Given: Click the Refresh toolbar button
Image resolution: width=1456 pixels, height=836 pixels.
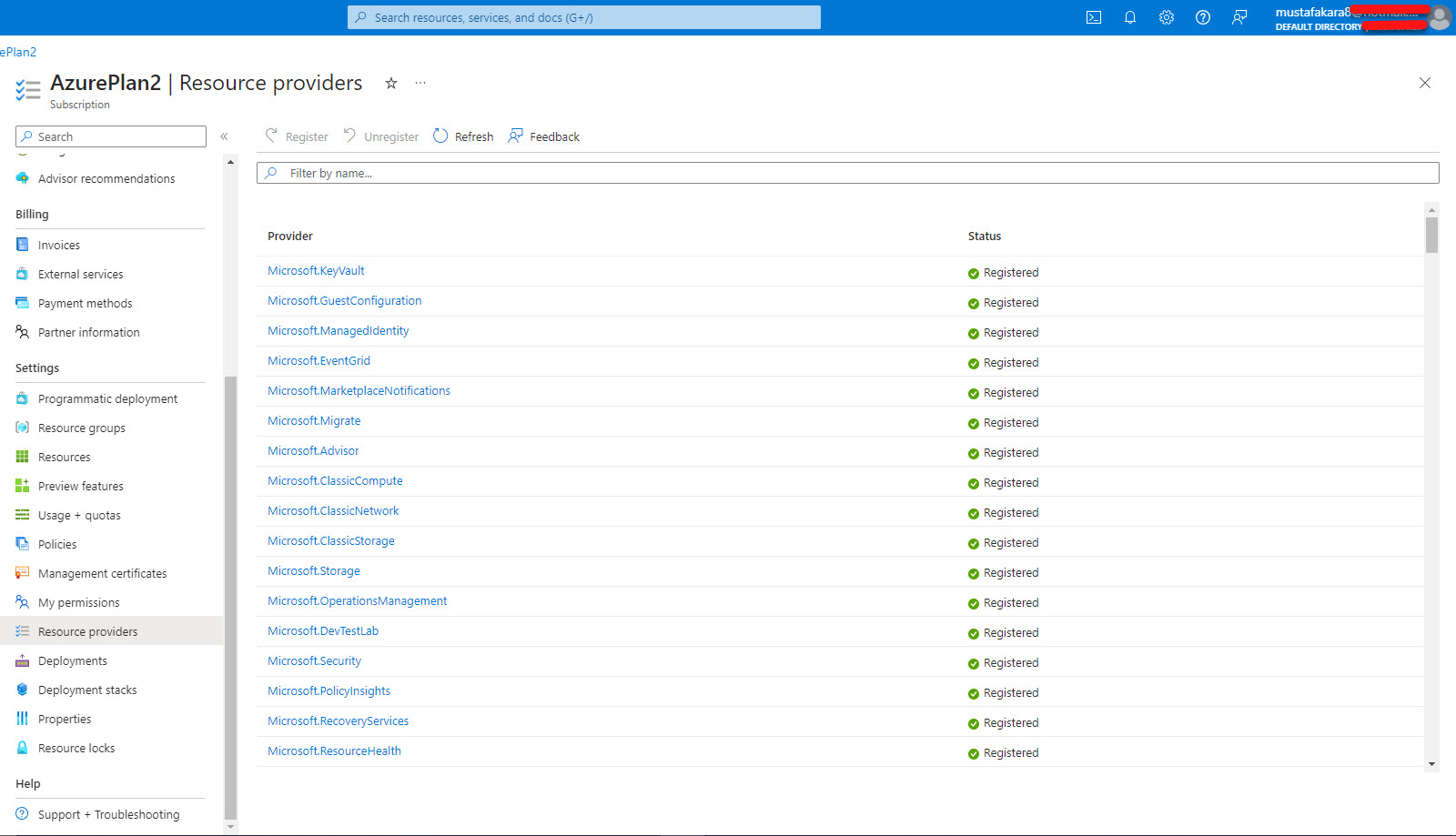Looking at the screenshot, I should tap(463, 136).
